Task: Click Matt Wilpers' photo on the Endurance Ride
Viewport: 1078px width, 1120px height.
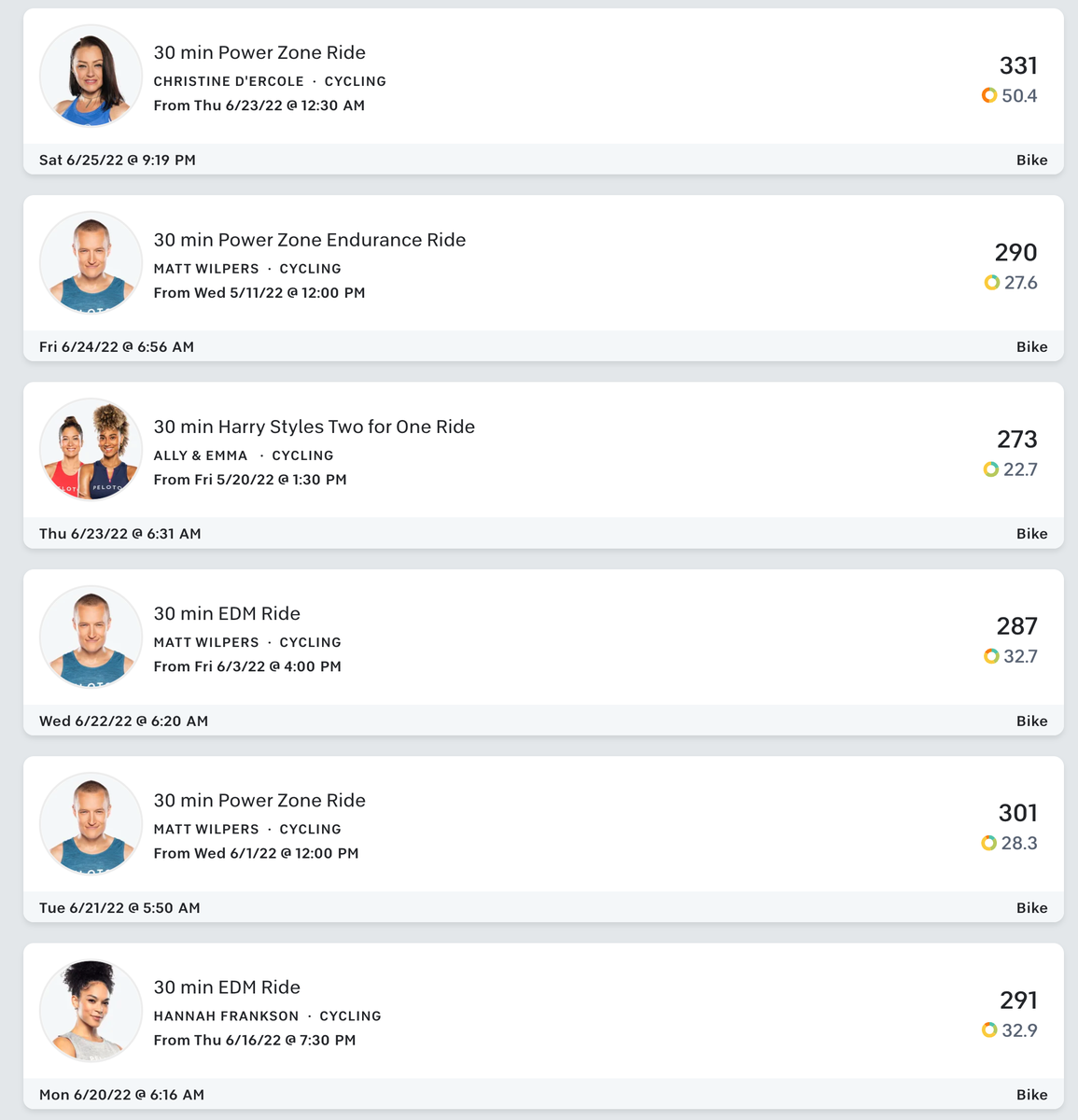Action: click(91, 263)
